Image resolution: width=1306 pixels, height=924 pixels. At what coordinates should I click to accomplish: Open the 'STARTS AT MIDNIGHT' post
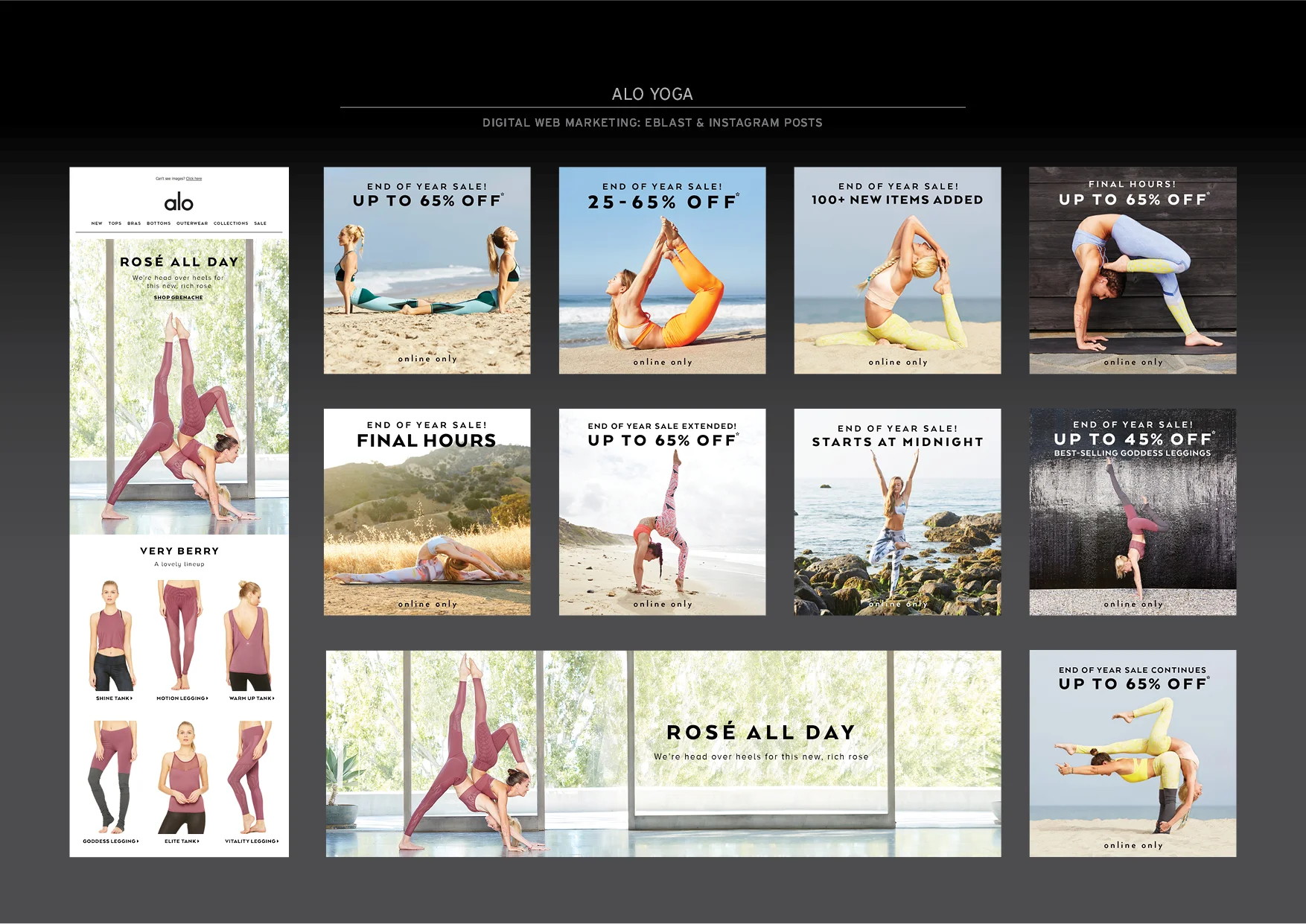pyautogui.click(x=897, y=512)
